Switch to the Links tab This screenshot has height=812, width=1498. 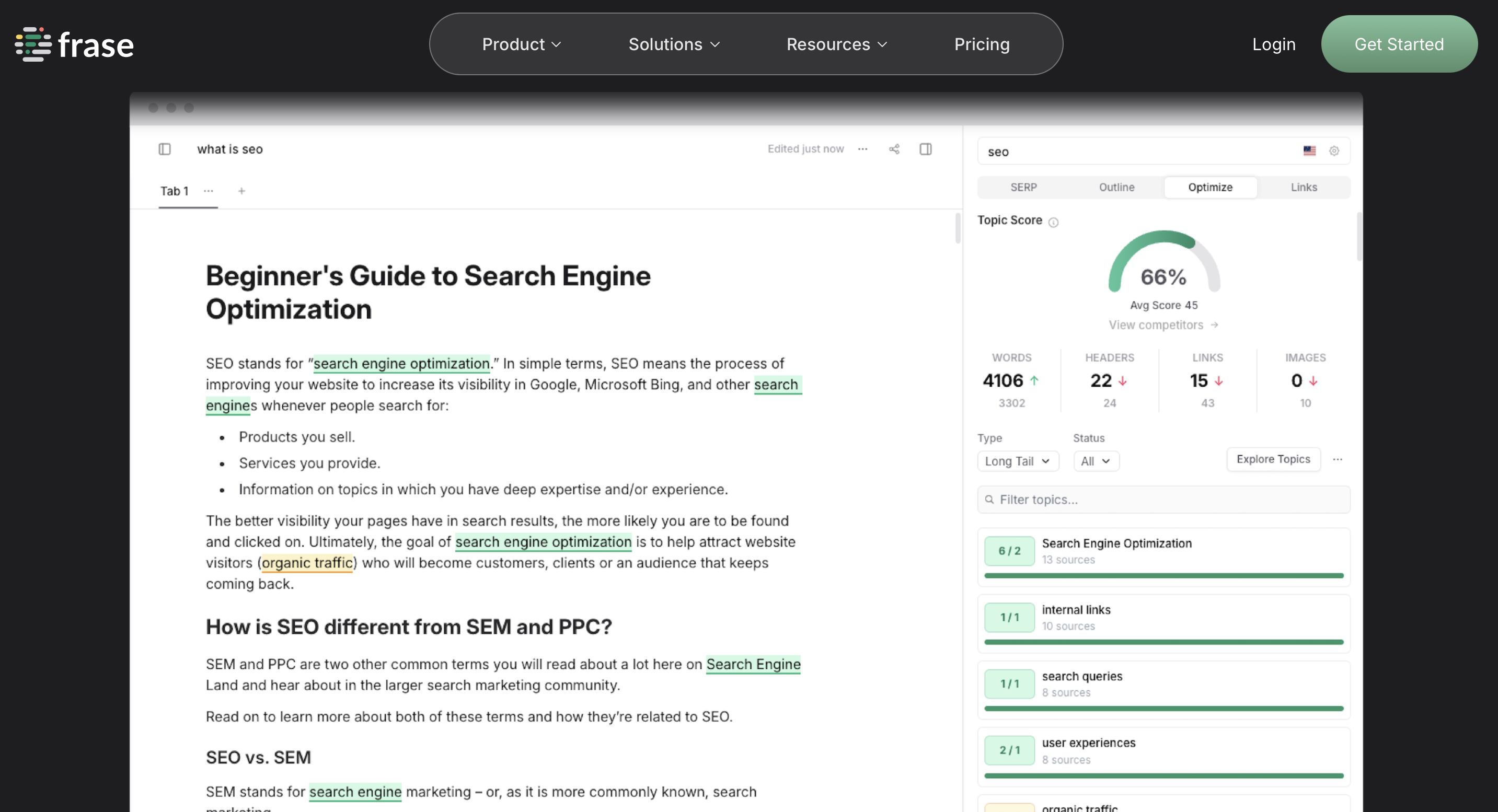1304,187
